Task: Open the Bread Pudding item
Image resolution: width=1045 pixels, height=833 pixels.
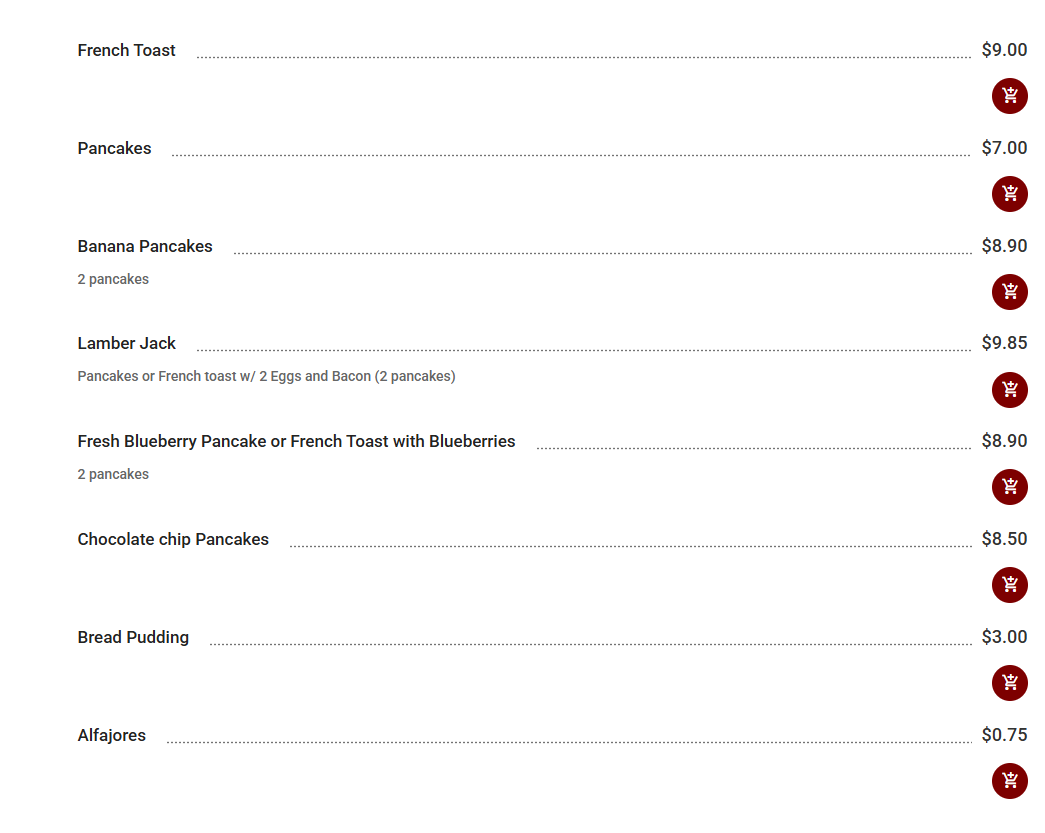Action: (133, 637)
